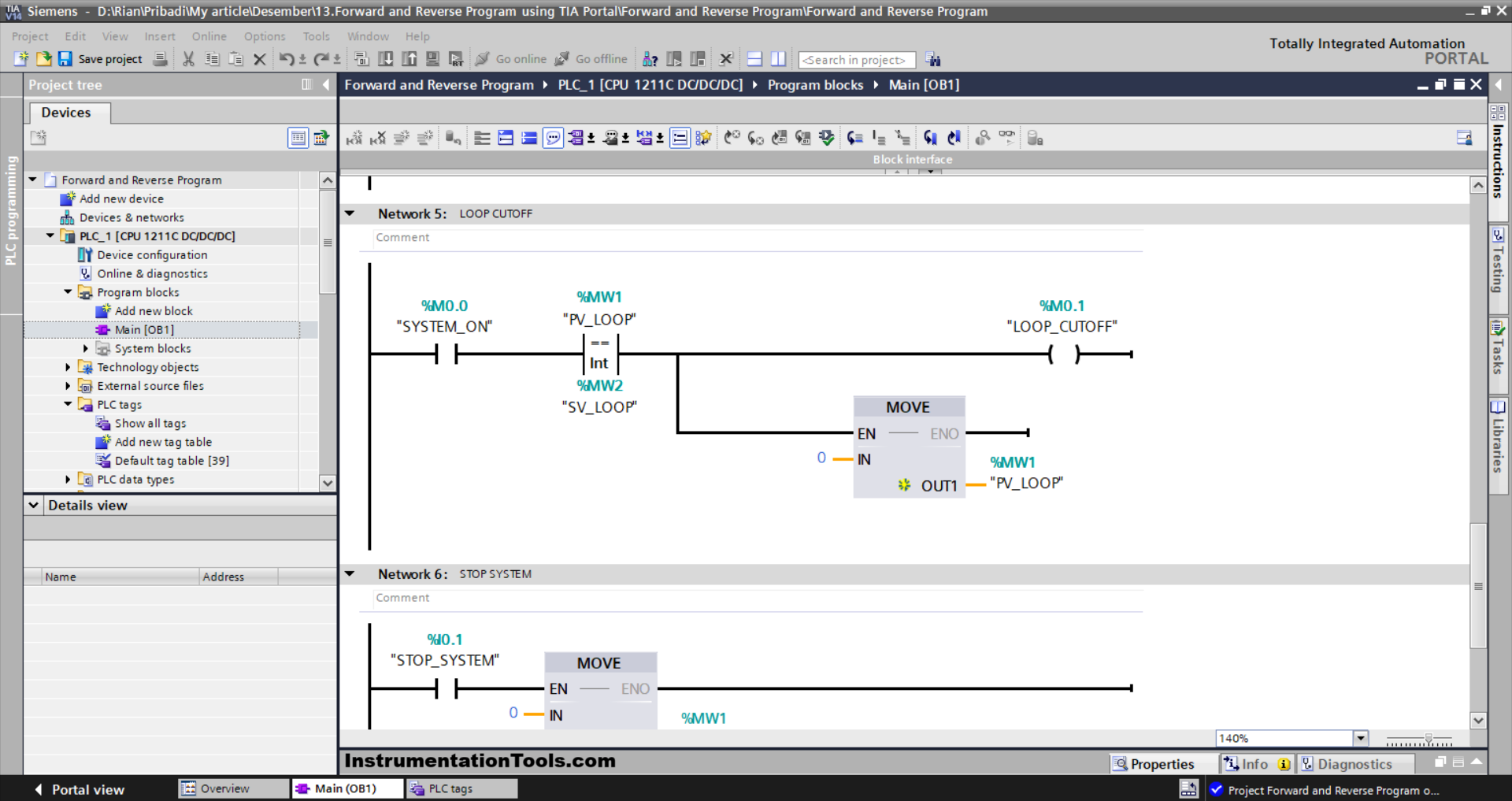Cut selection with the scissors icon
The width and height of the screenshot is (1512, 801).
188,59
